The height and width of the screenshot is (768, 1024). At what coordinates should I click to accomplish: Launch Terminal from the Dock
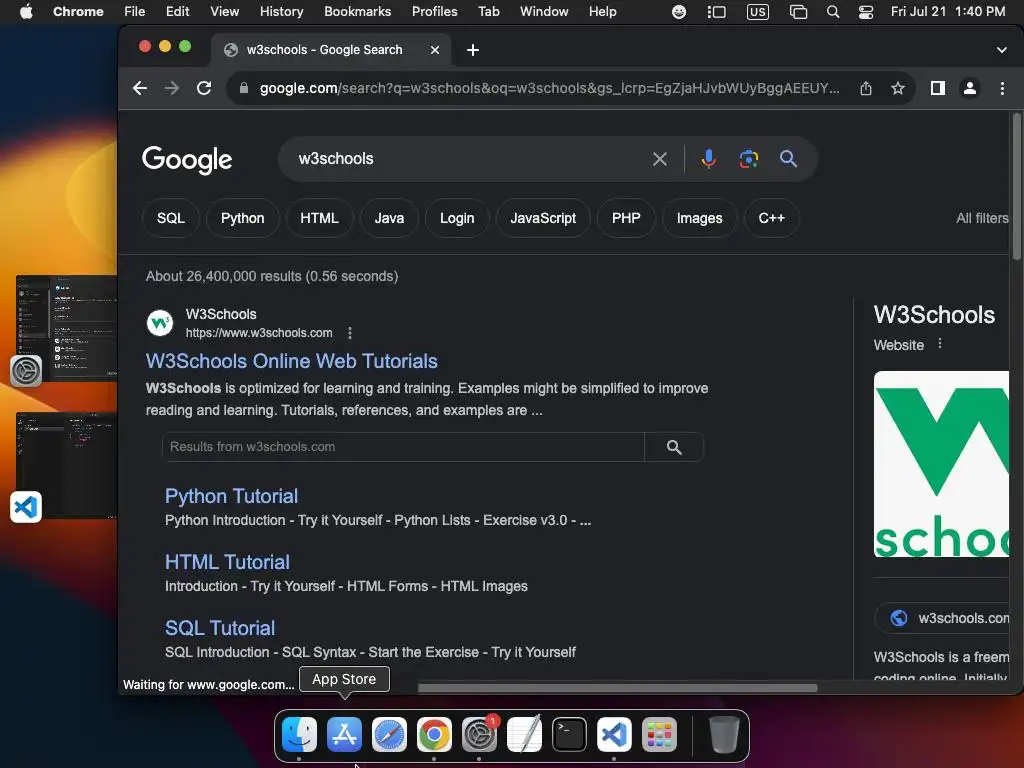pos(569,735)
